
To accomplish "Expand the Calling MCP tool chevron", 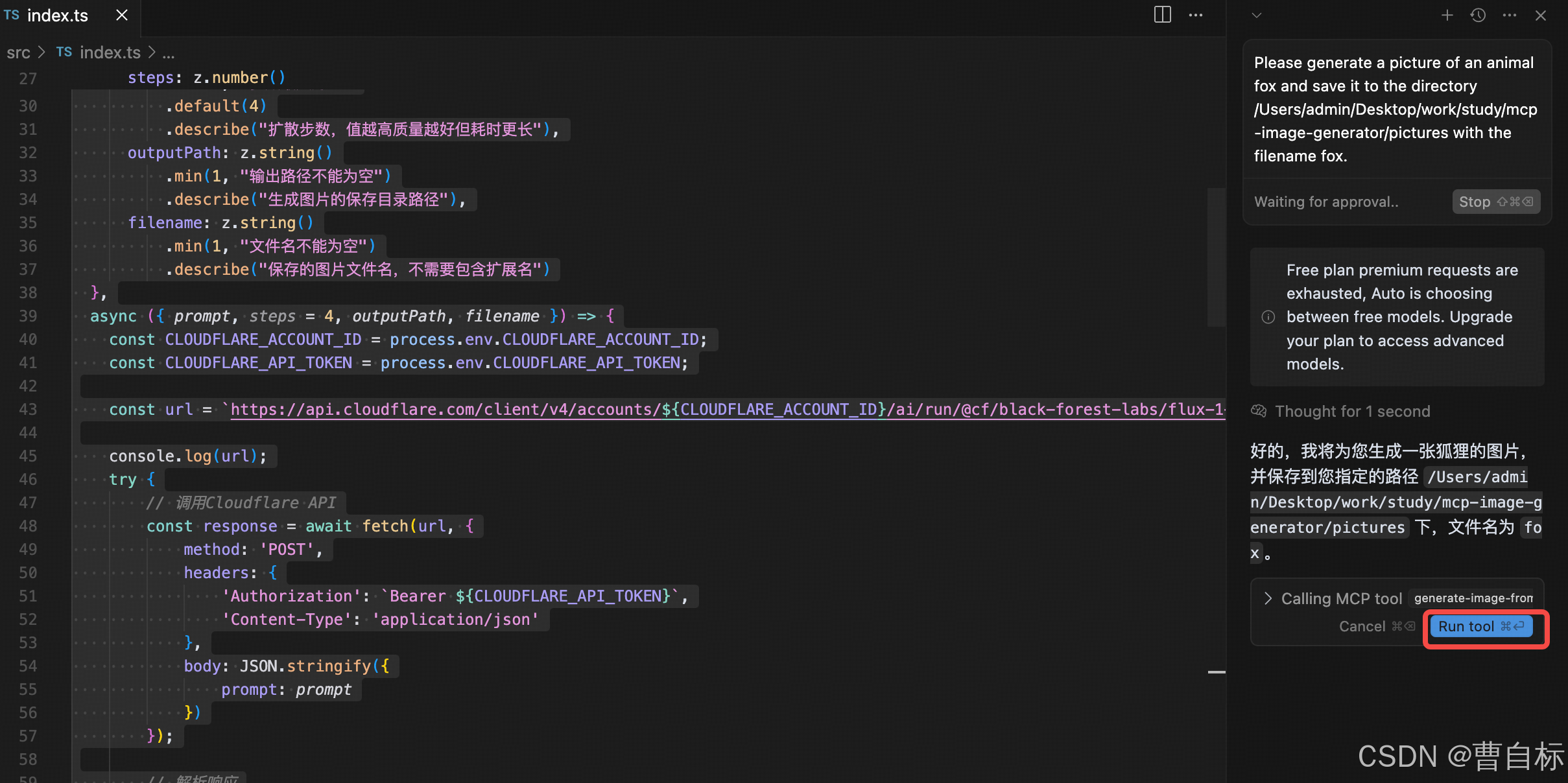I will coord(1268,598).
